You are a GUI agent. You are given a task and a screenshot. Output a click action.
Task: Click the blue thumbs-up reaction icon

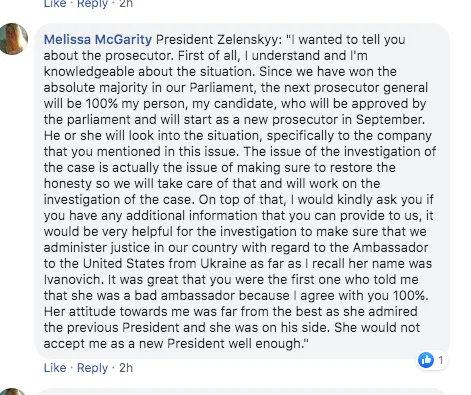(x=426, y=360)
